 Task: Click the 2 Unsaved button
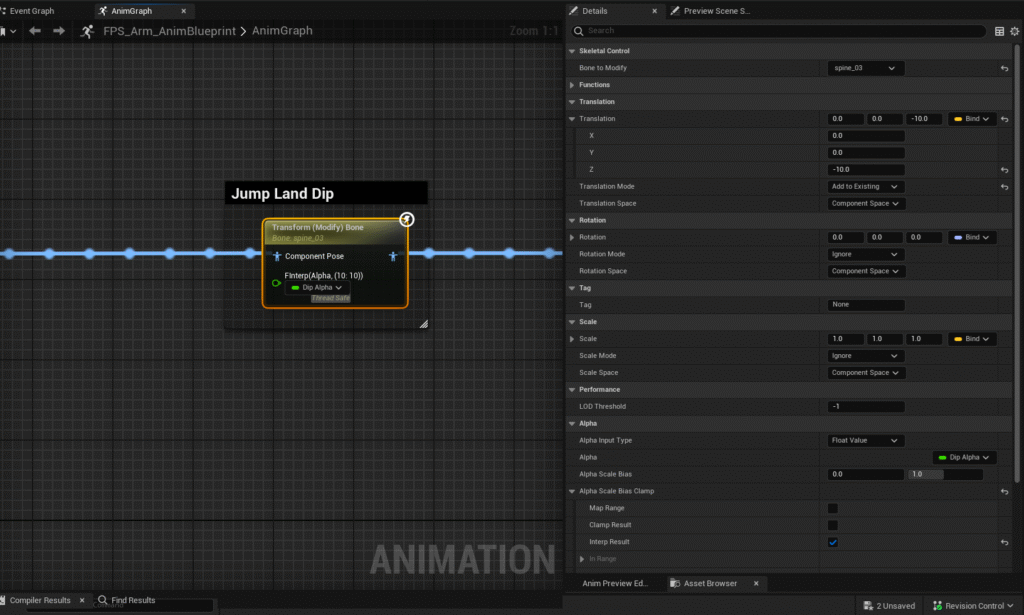pyautogui.click(x=888, y=605)
